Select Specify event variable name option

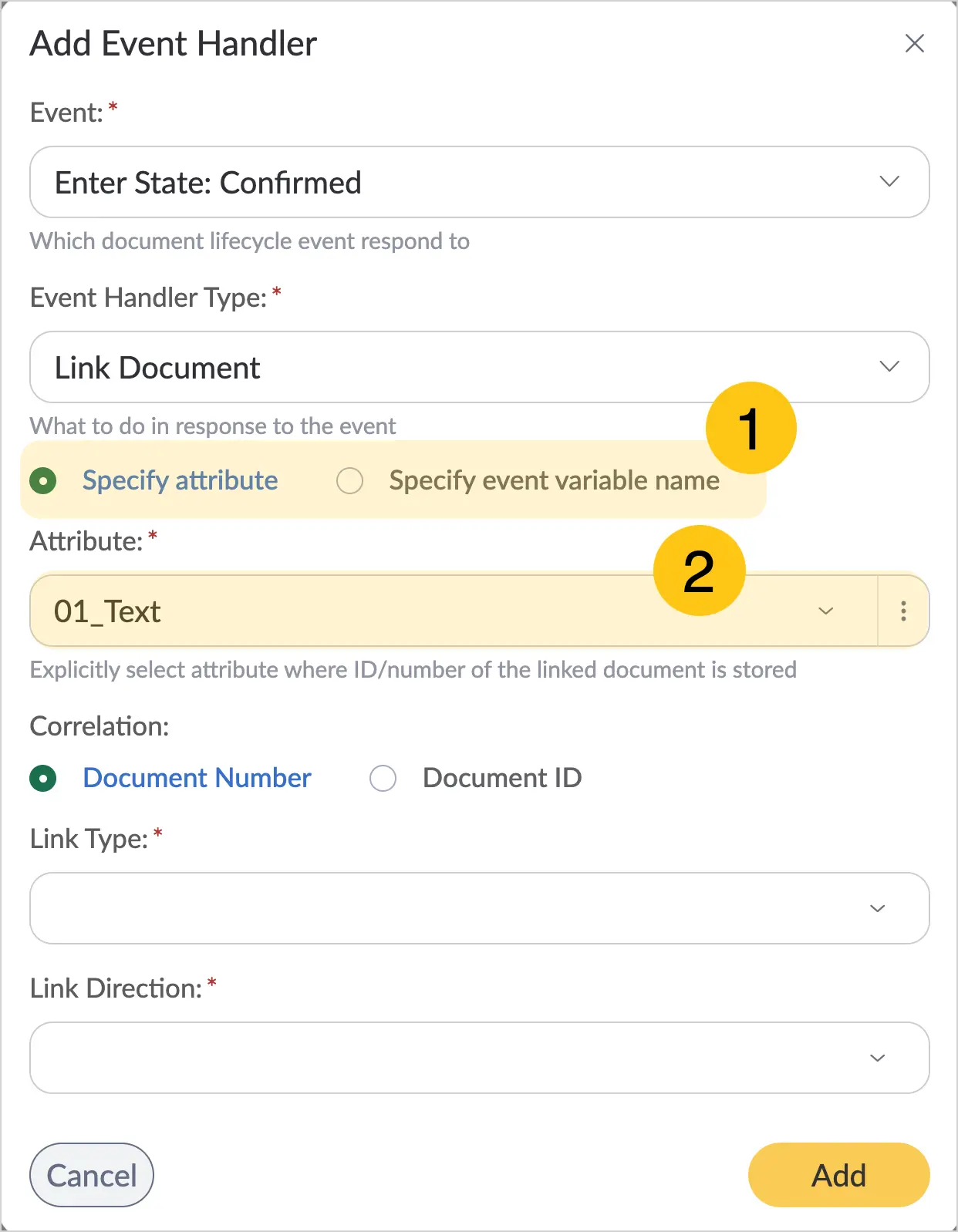point(349,481)
